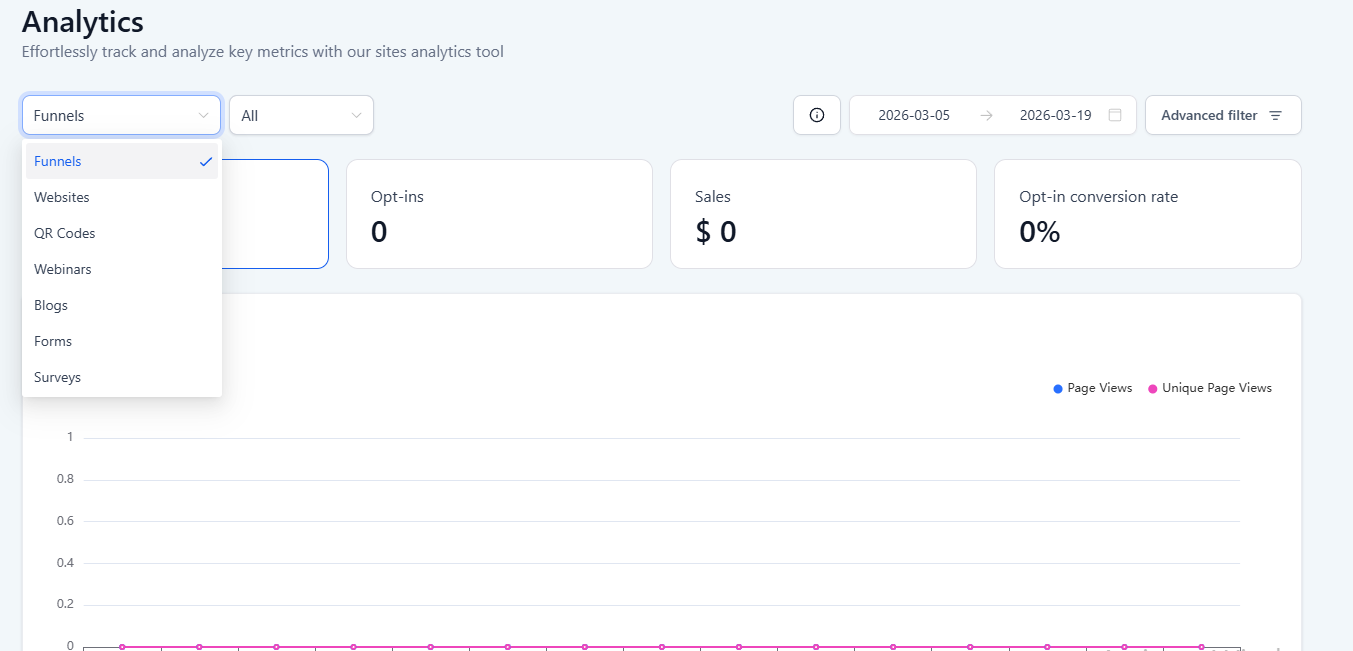Collapse the Funnels dropdown selector
1353x651 pixels.
pos(121,115)
